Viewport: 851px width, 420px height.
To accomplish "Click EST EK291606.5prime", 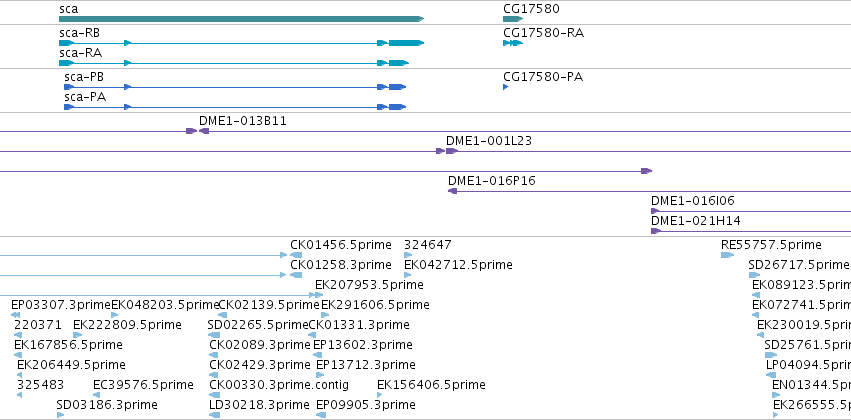I will coord(375,305).
